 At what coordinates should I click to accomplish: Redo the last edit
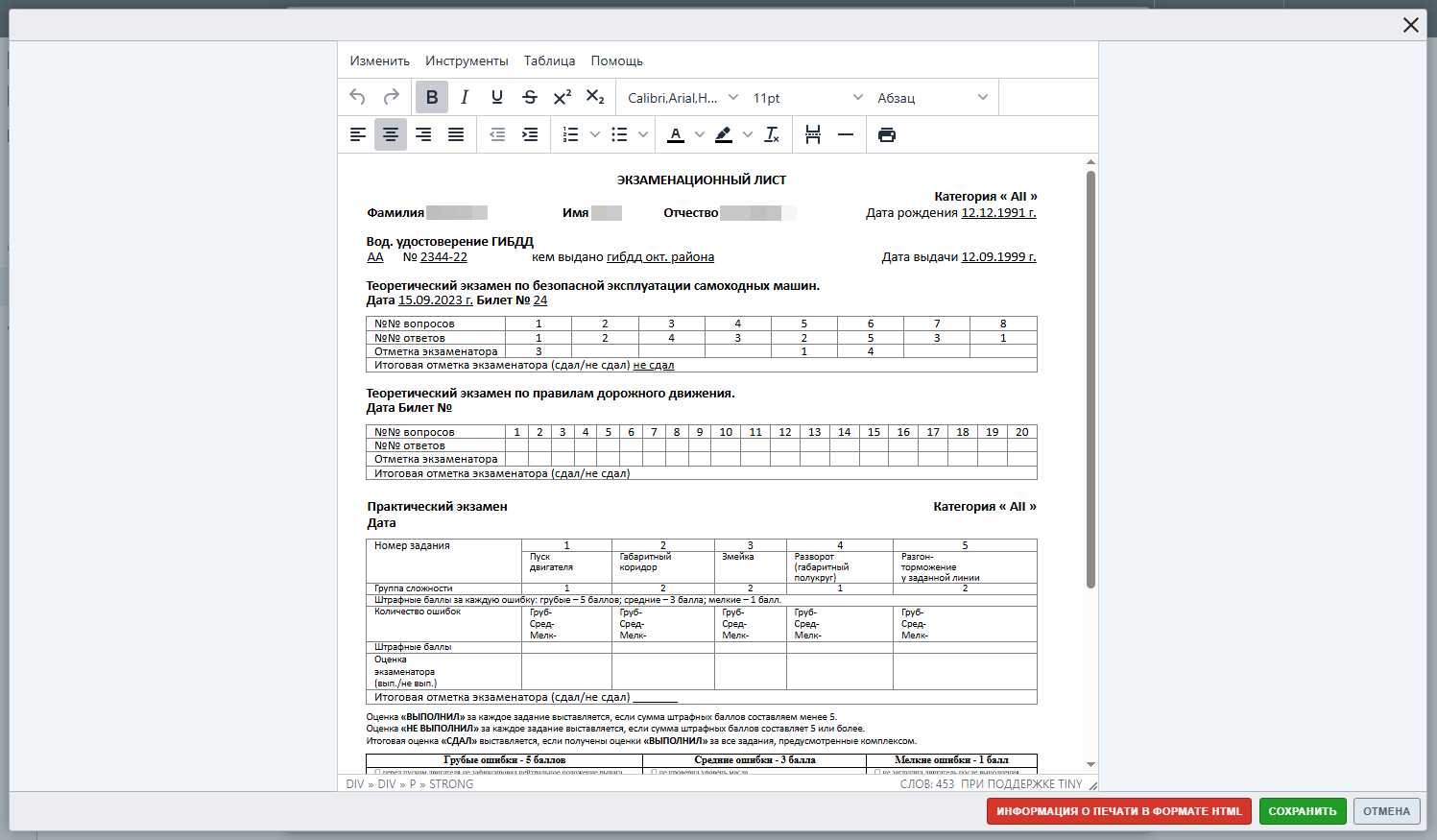click(391, 97)
